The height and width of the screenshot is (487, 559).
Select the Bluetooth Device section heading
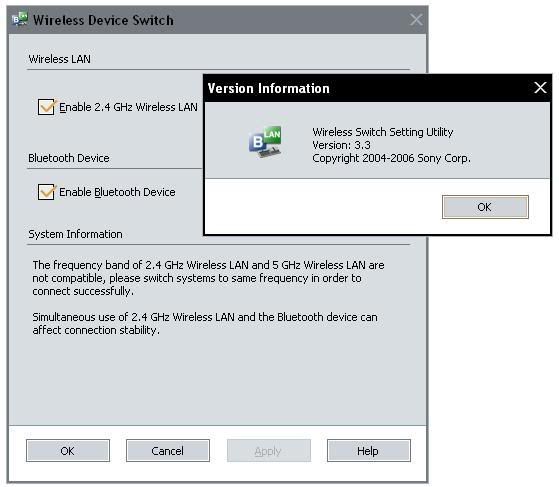click(69, 158)
